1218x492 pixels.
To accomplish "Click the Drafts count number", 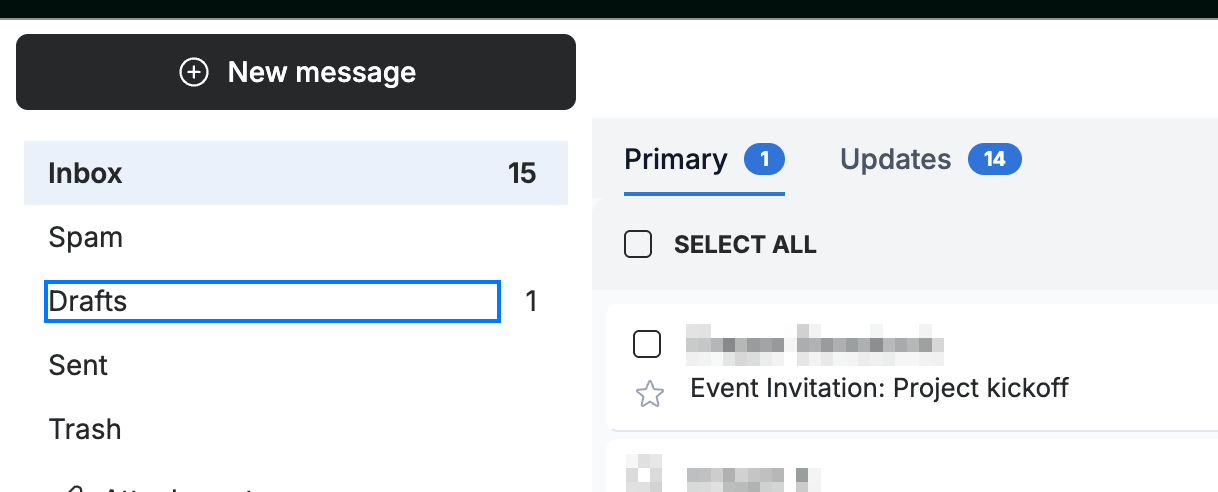I will click(x=532, y=301).
